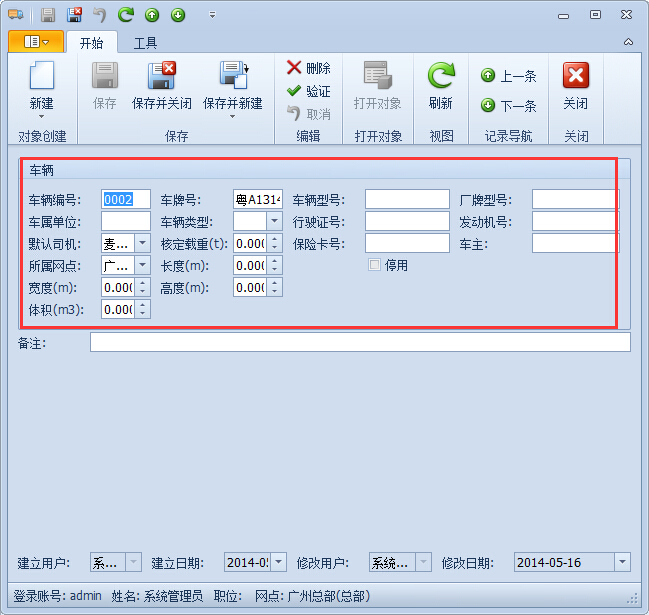Expand the 所属网点 dropdown

[x=142, y=265]
